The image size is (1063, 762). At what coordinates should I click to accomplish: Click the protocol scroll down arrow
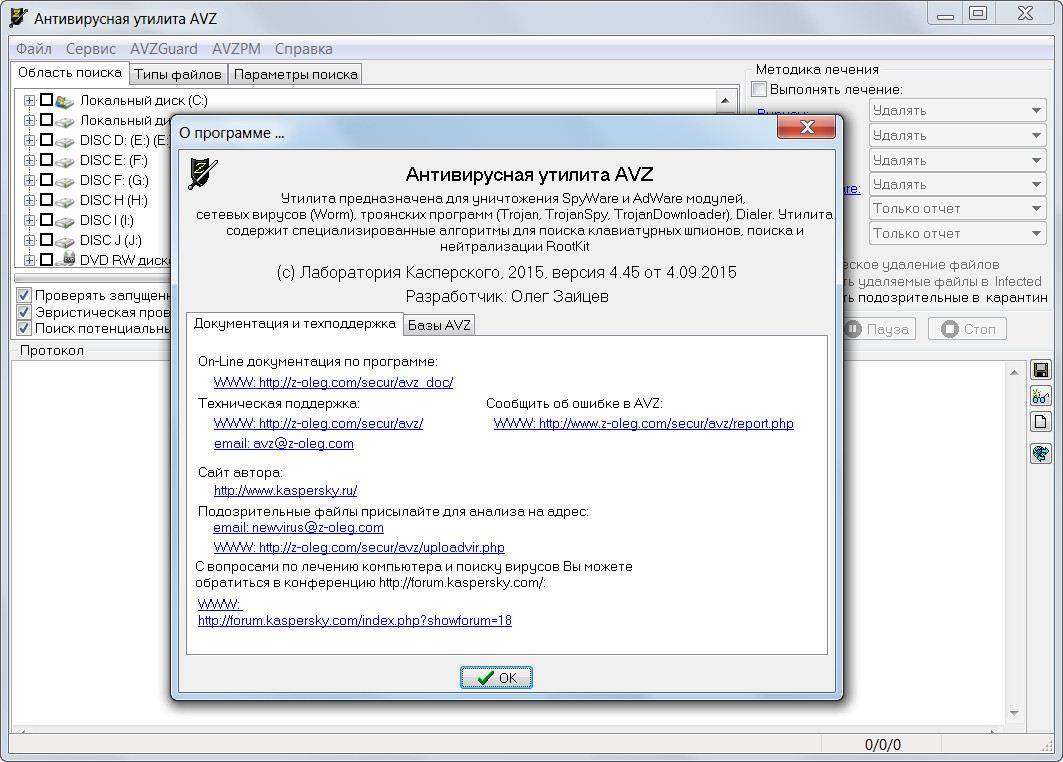(x=1014, y=713)
